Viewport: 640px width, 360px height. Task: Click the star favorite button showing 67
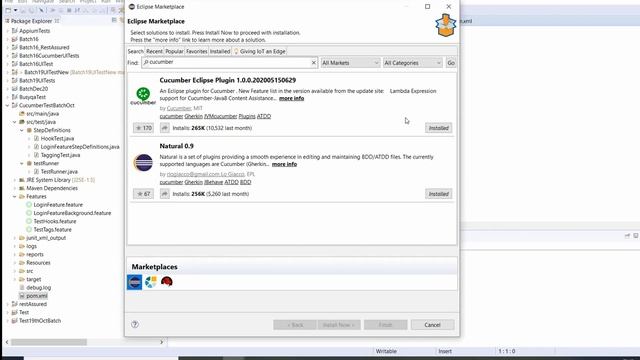pyautogui.click(x=143, y=194)
